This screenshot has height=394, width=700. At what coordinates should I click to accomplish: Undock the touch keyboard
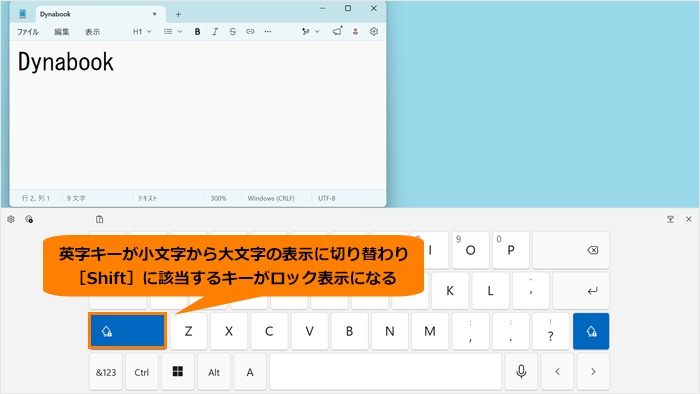point(671,219)
